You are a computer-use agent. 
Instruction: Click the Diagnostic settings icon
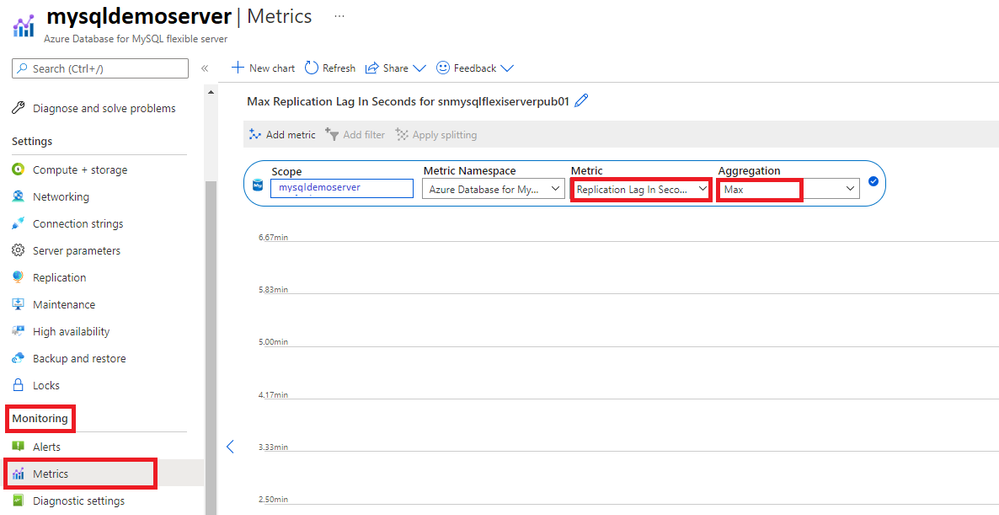click(18, 501)
